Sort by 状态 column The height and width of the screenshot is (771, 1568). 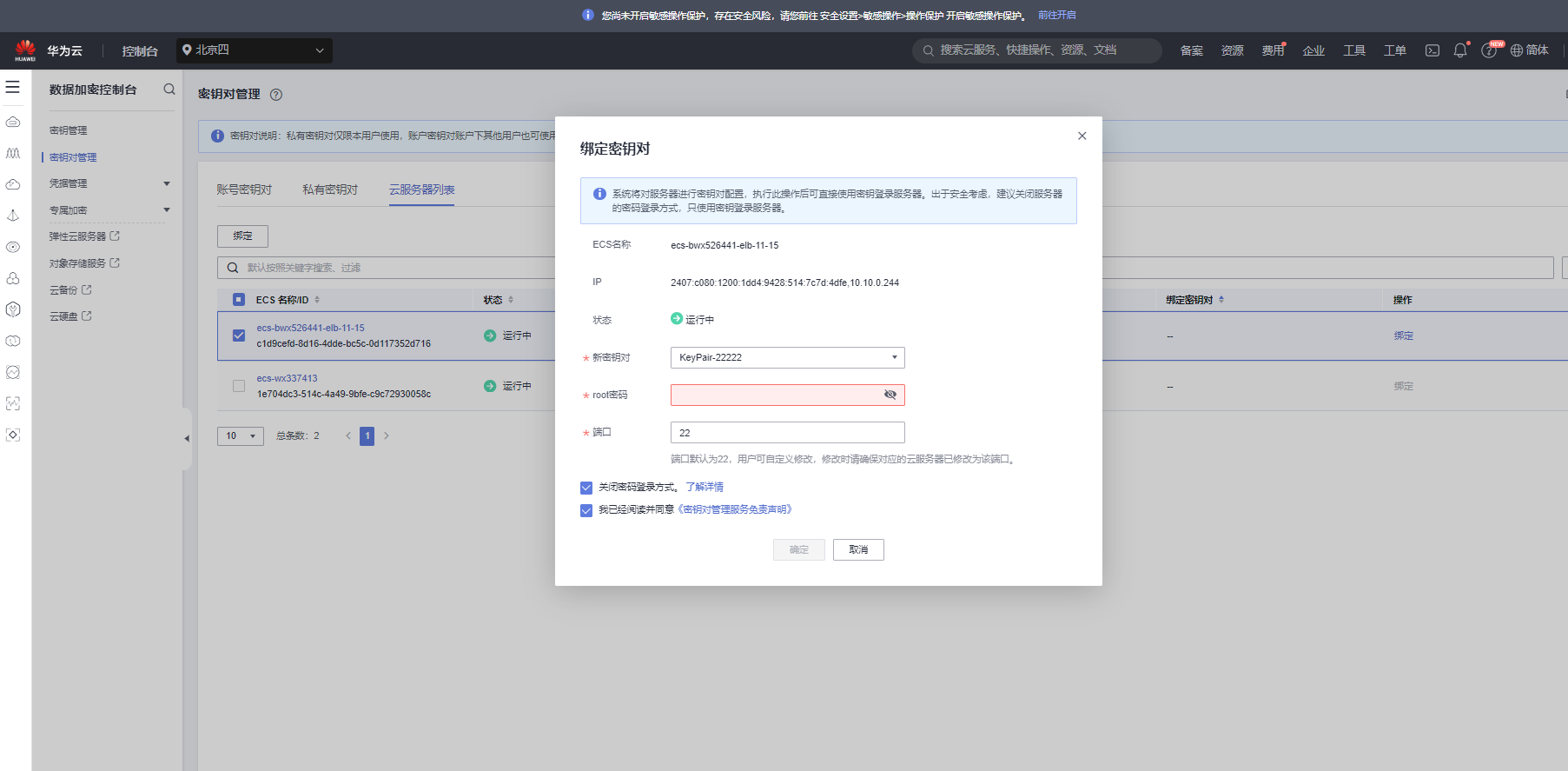[511, 300]
